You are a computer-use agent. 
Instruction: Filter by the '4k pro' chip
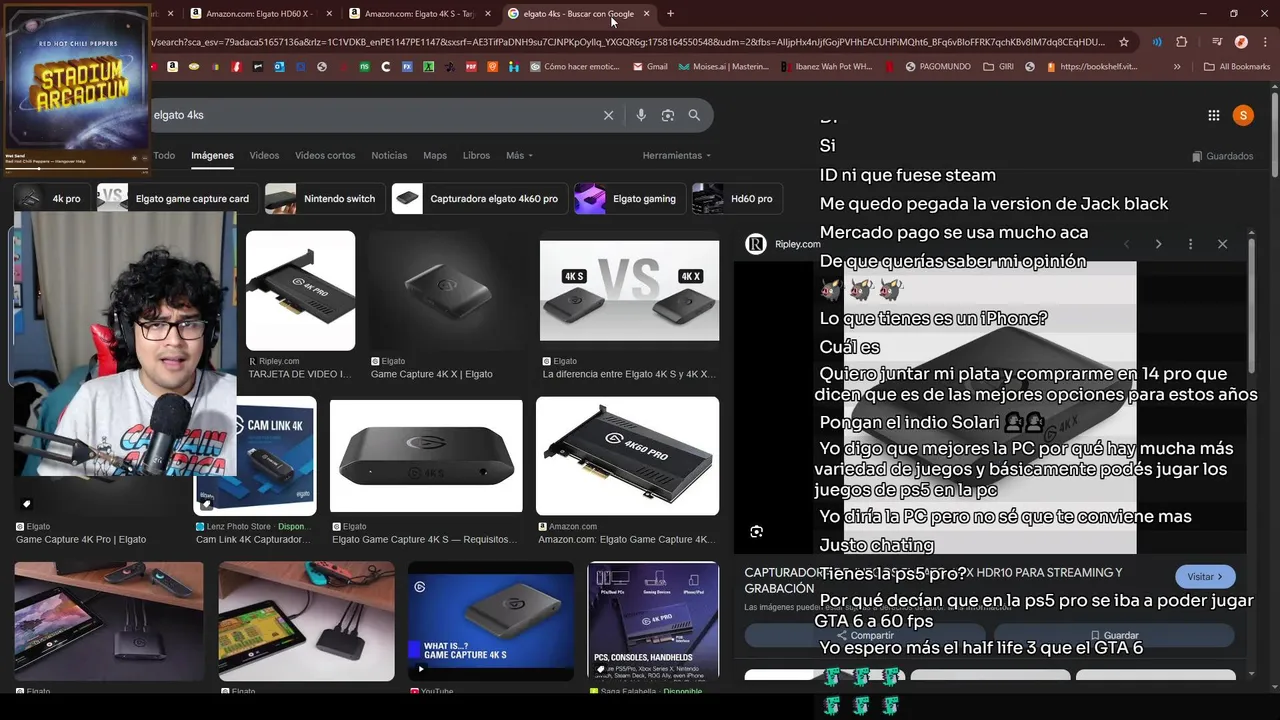coord(52,198)
